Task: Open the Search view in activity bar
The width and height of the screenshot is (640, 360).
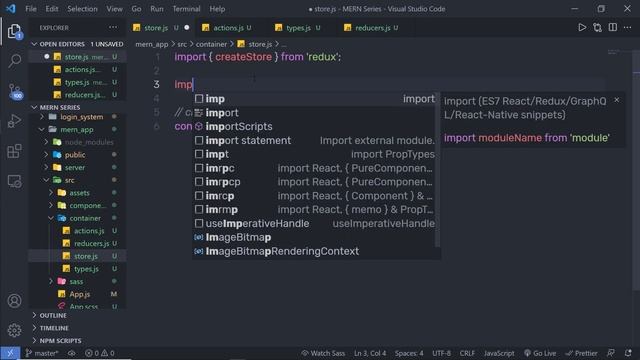Action: 14,61
